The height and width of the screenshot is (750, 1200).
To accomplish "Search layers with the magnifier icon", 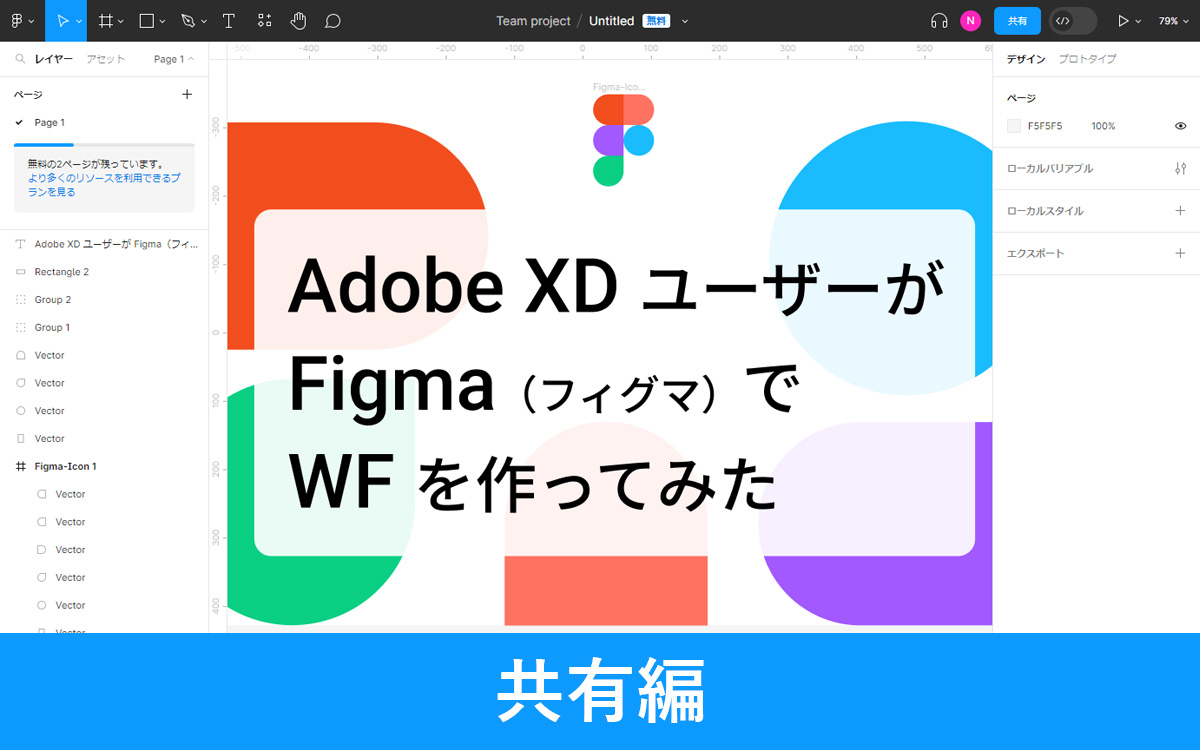I will pyautogui.click(x=20, y=59).
